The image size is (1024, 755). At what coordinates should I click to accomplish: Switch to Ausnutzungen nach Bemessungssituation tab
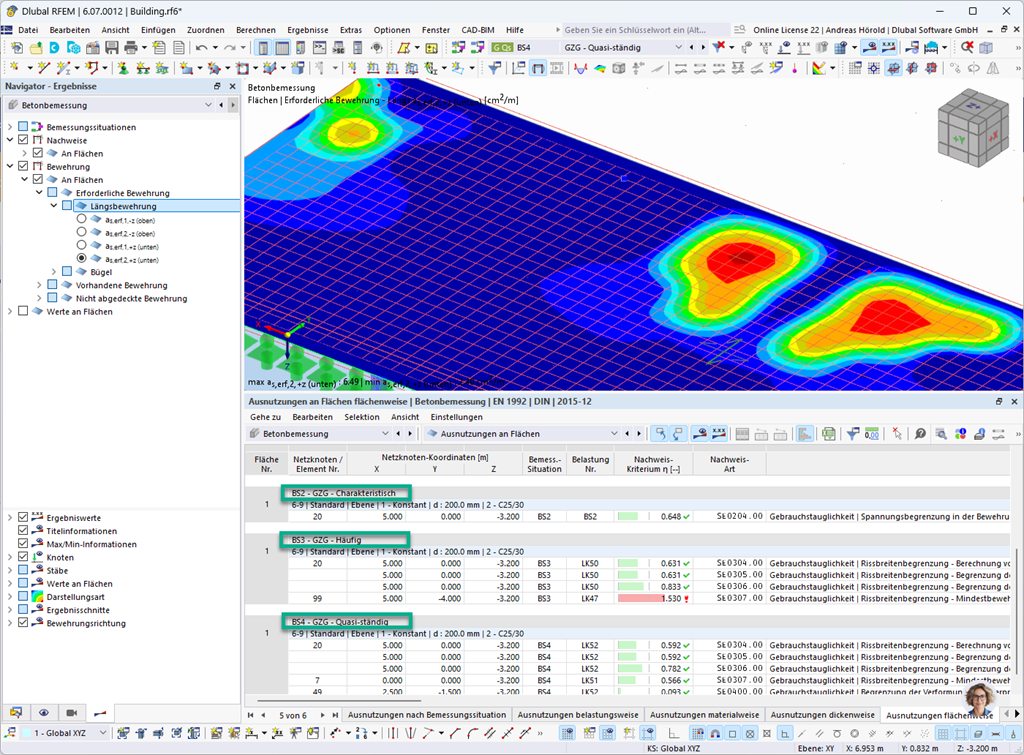[427, 715]
